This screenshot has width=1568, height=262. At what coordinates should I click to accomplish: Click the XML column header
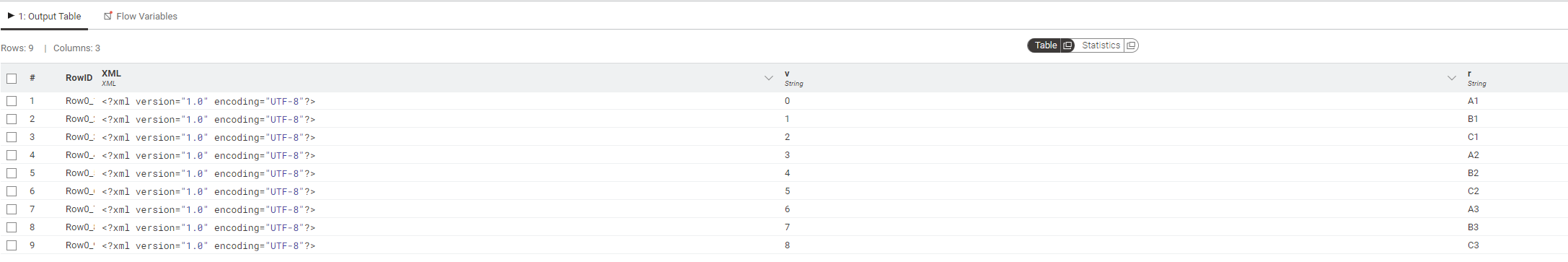coord(111,74)
